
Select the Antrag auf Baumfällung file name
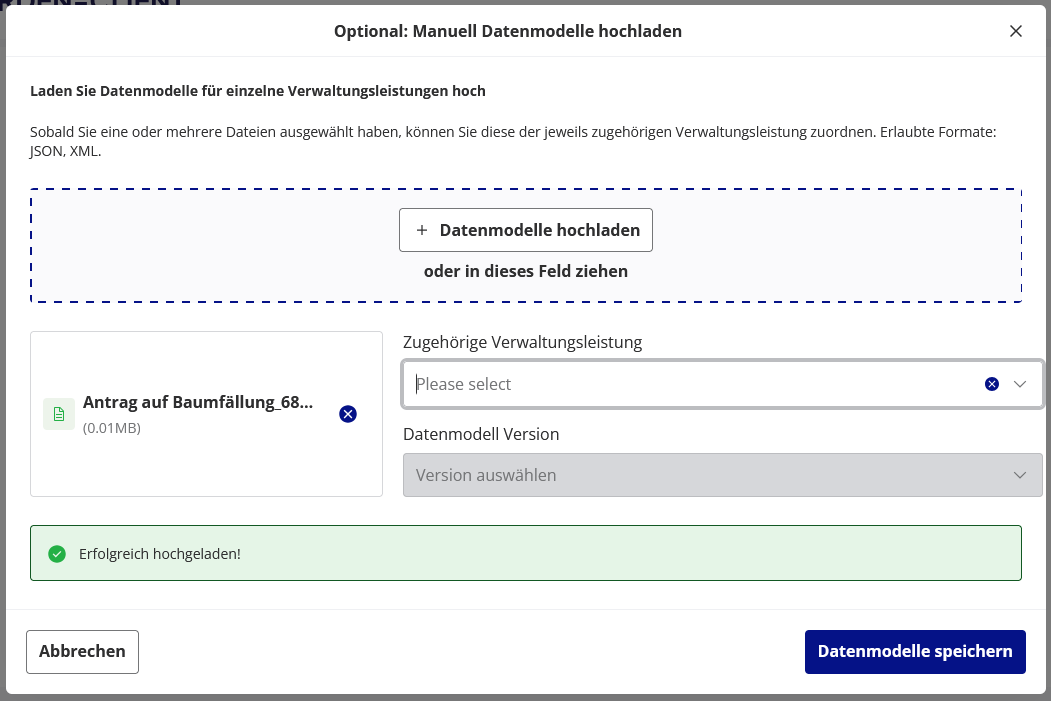click(198, 403)
